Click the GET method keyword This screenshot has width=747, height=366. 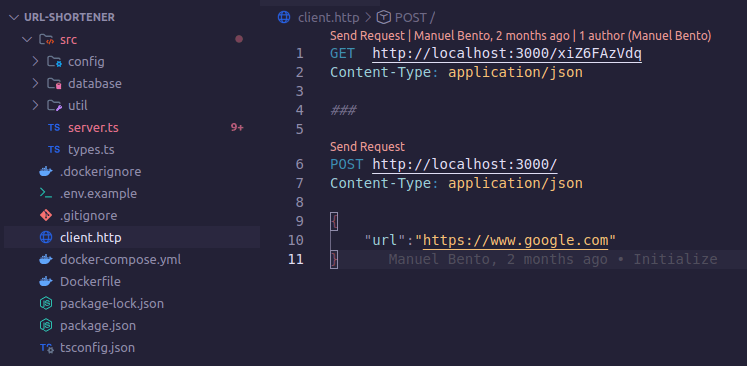pos(343,54)
